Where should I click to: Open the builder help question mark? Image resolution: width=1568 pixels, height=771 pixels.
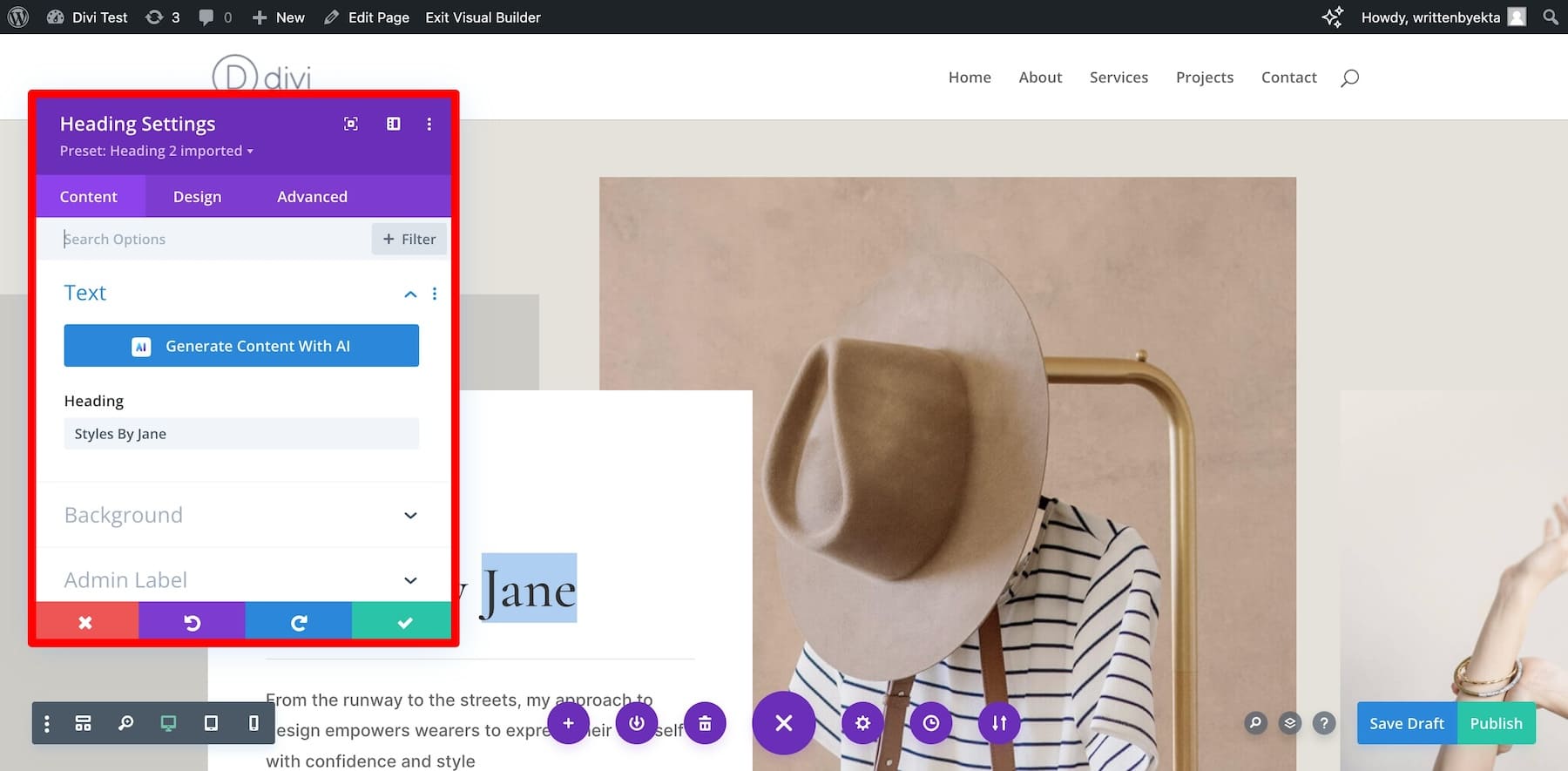tap(1324, 723)
